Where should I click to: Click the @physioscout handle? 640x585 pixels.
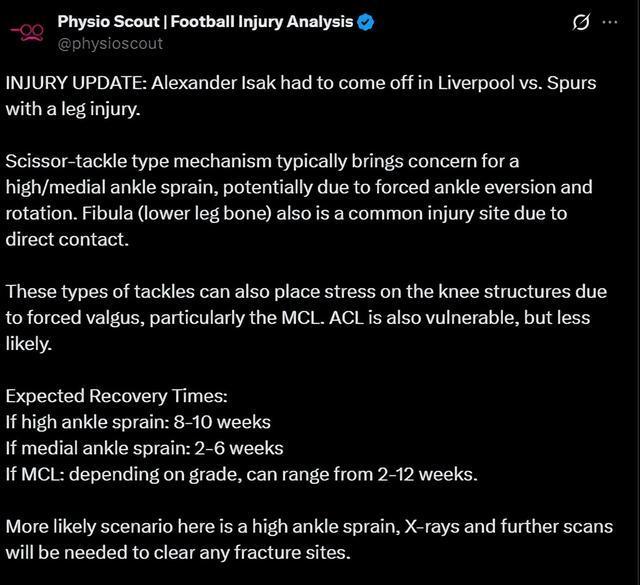110,43
